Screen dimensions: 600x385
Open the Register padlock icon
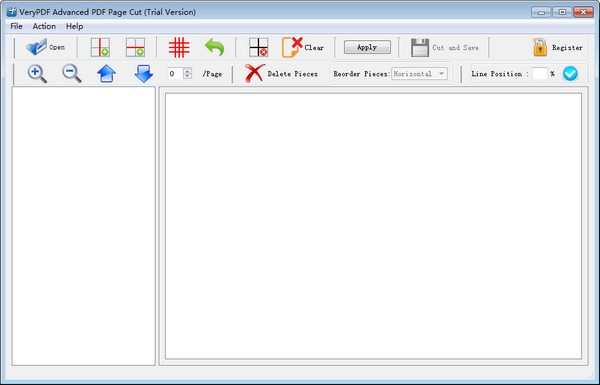pyautogui.click(x=540, y=47)
